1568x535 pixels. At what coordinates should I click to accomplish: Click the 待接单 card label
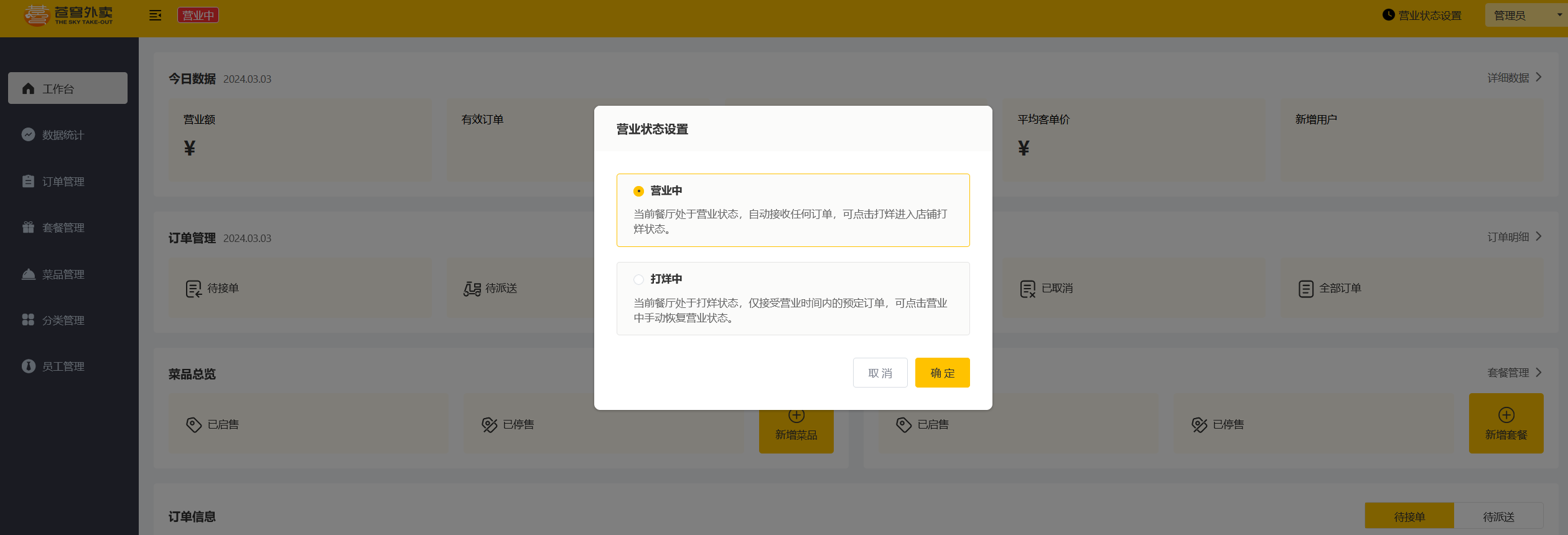(x=223, y=288)
